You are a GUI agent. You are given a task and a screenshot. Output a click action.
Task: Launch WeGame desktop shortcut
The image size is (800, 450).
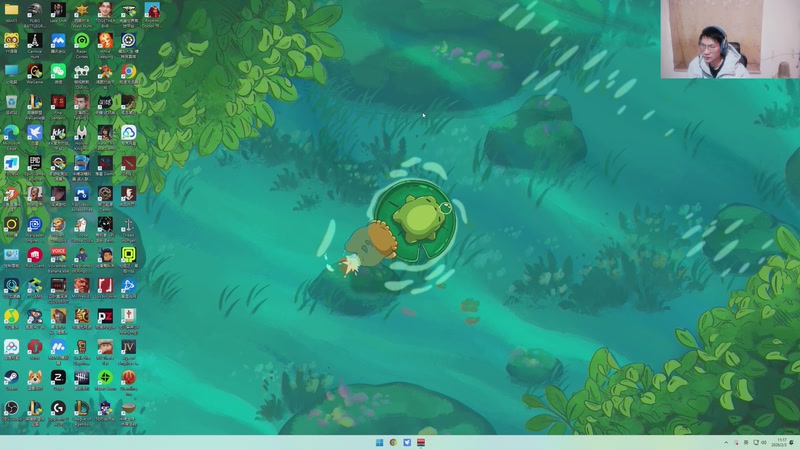tap(35, 71)
